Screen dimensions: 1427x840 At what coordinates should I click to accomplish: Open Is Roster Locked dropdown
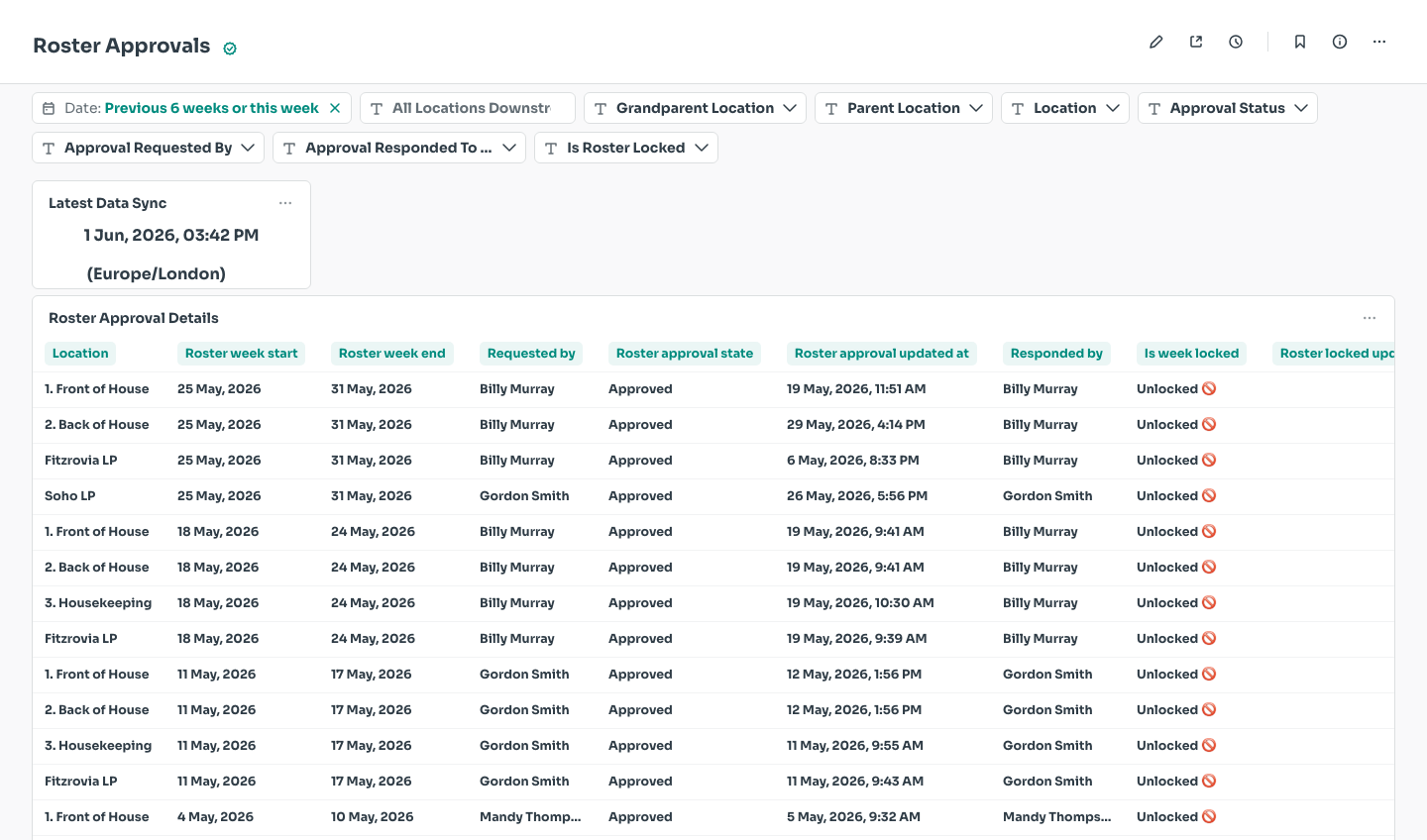(x=626, y=148)
